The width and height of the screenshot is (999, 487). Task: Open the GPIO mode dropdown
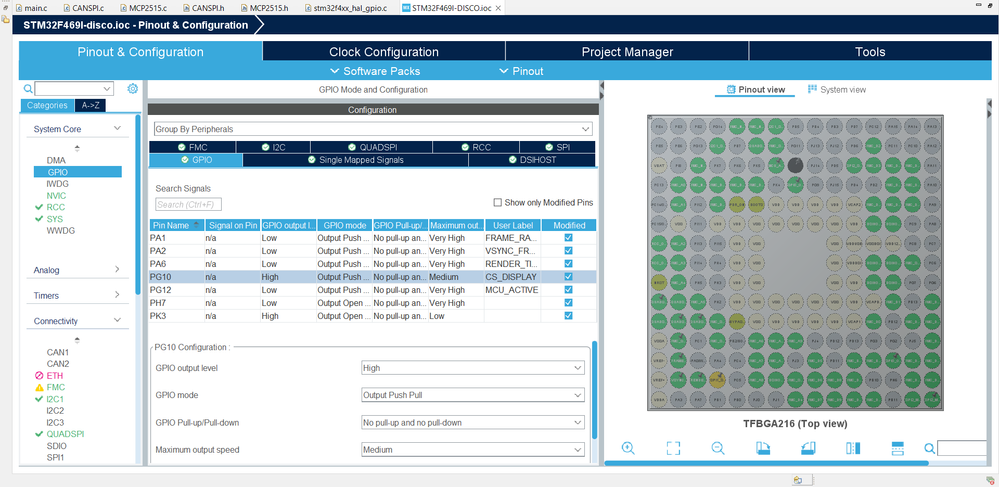pos(473,395)
